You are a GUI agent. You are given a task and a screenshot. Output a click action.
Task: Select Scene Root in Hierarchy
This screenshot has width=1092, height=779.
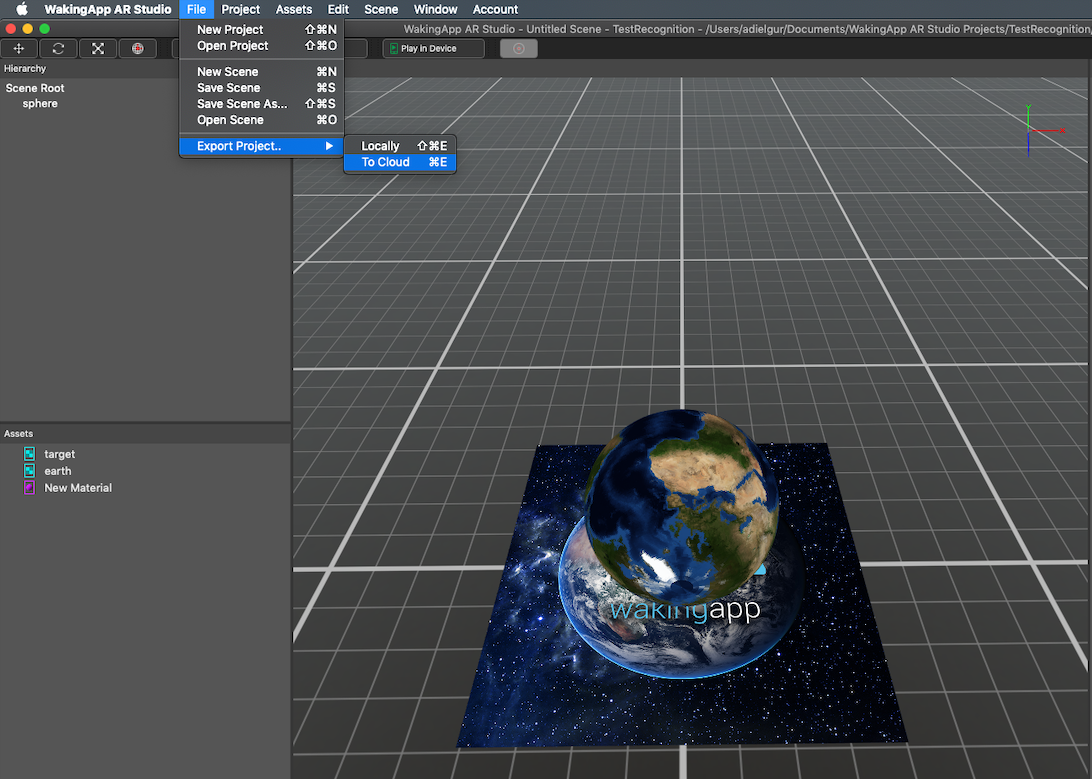click(35, 88)
